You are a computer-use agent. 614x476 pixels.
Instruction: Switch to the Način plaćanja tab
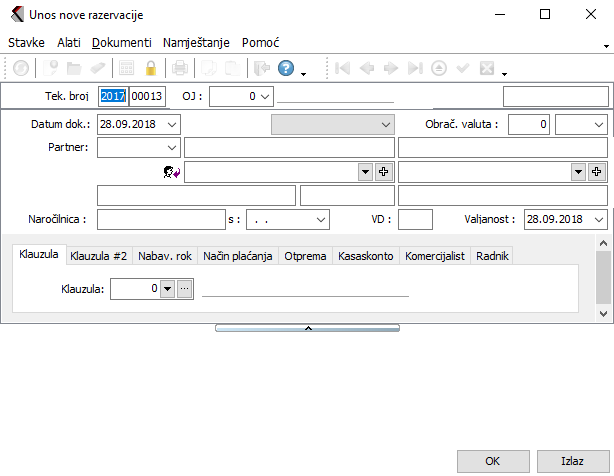coord(237,256)
